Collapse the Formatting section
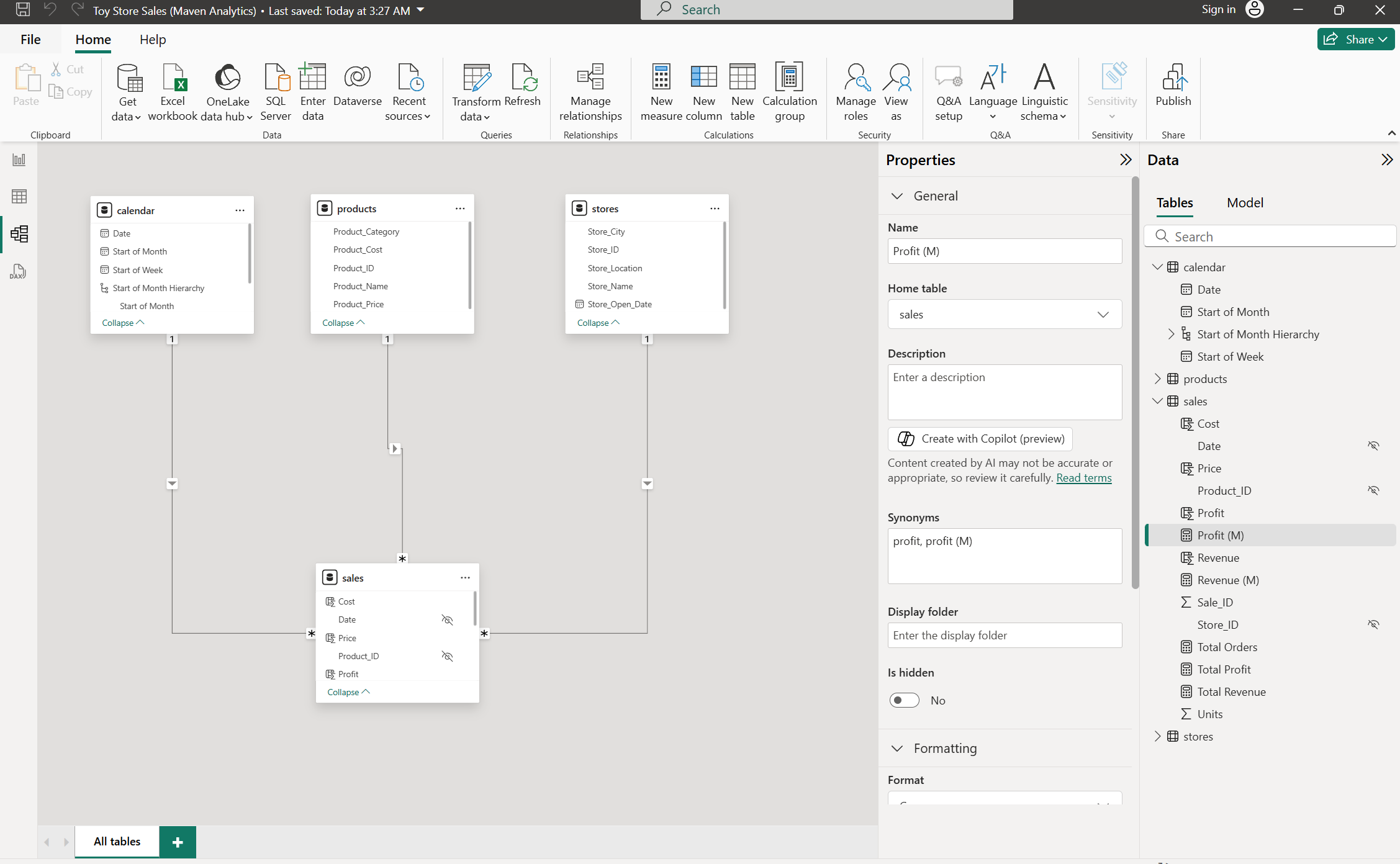Viewport: 1400px width, 864px height. [896, 749]
